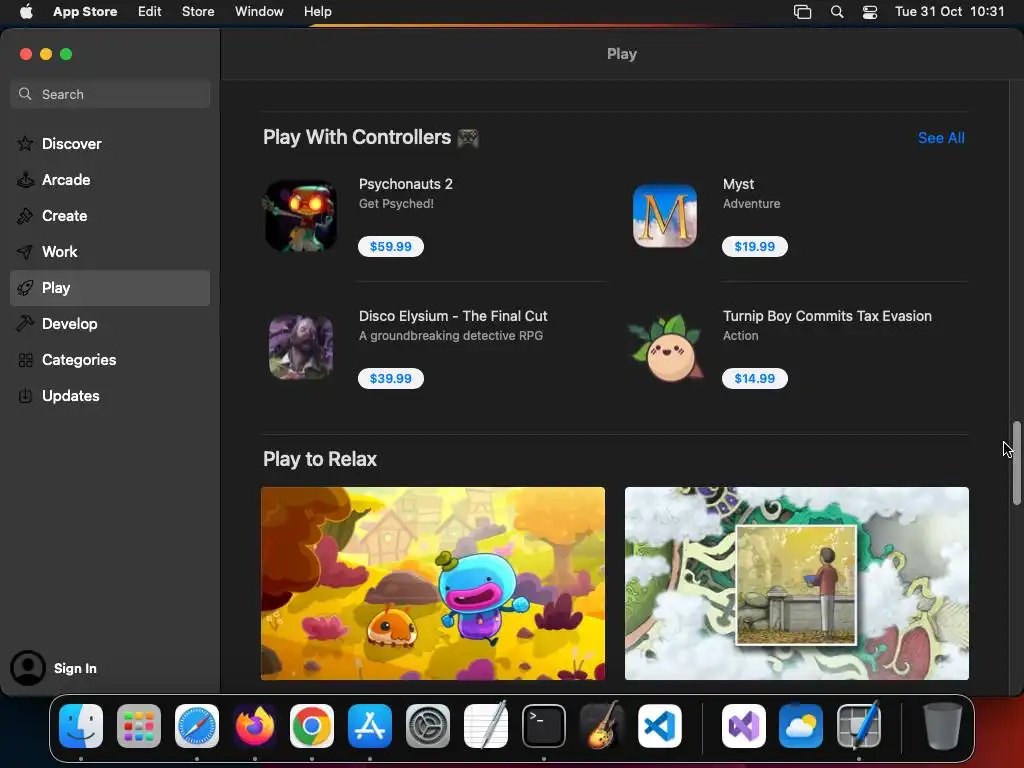This screenshot has width=1024, height=768.
Task: Open Control Center in menu bar
Action: (870, 12)
